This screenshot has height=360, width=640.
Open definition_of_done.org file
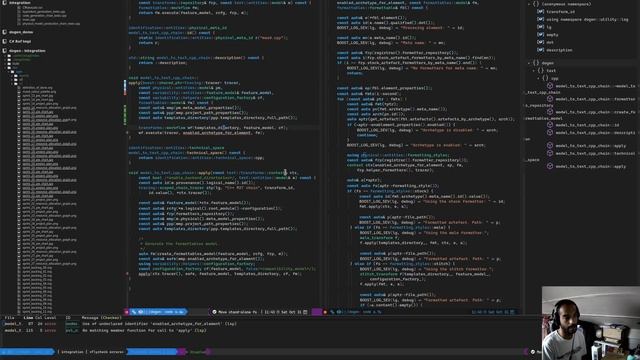tap(38, 87)
